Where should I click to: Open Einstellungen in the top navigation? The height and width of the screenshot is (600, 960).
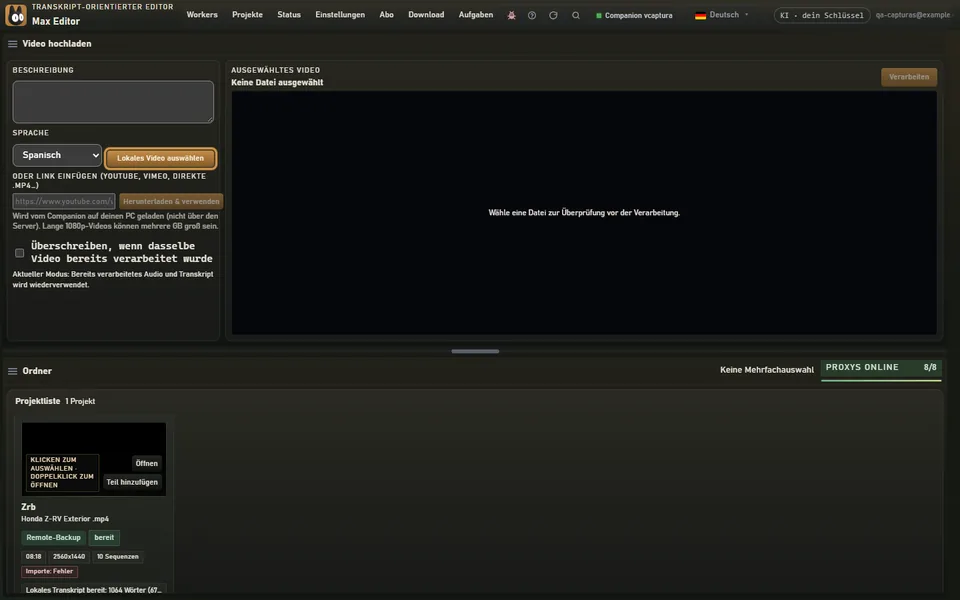click(340, 15)
